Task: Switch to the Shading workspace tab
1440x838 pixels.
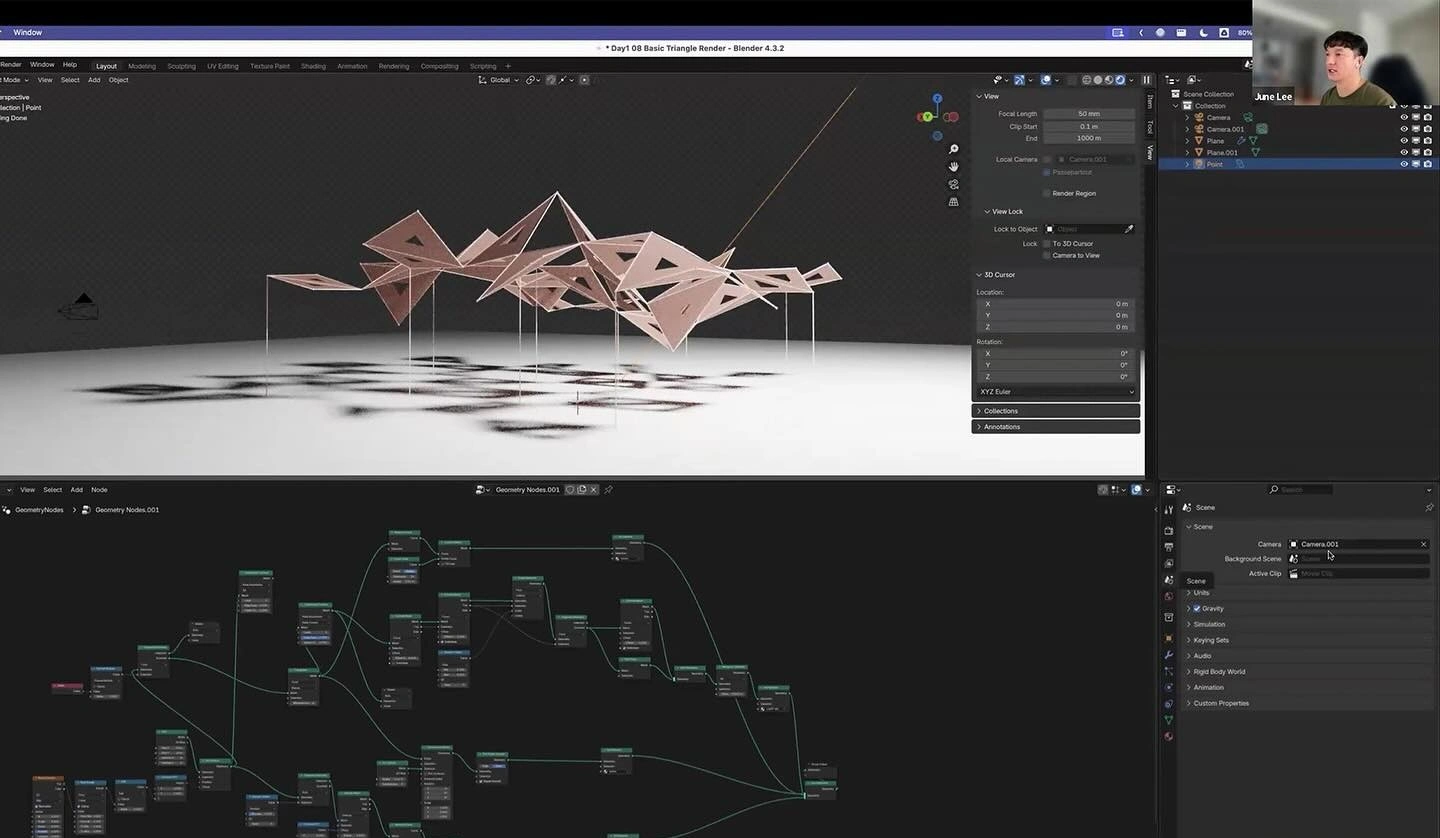Action: [313, 65]
